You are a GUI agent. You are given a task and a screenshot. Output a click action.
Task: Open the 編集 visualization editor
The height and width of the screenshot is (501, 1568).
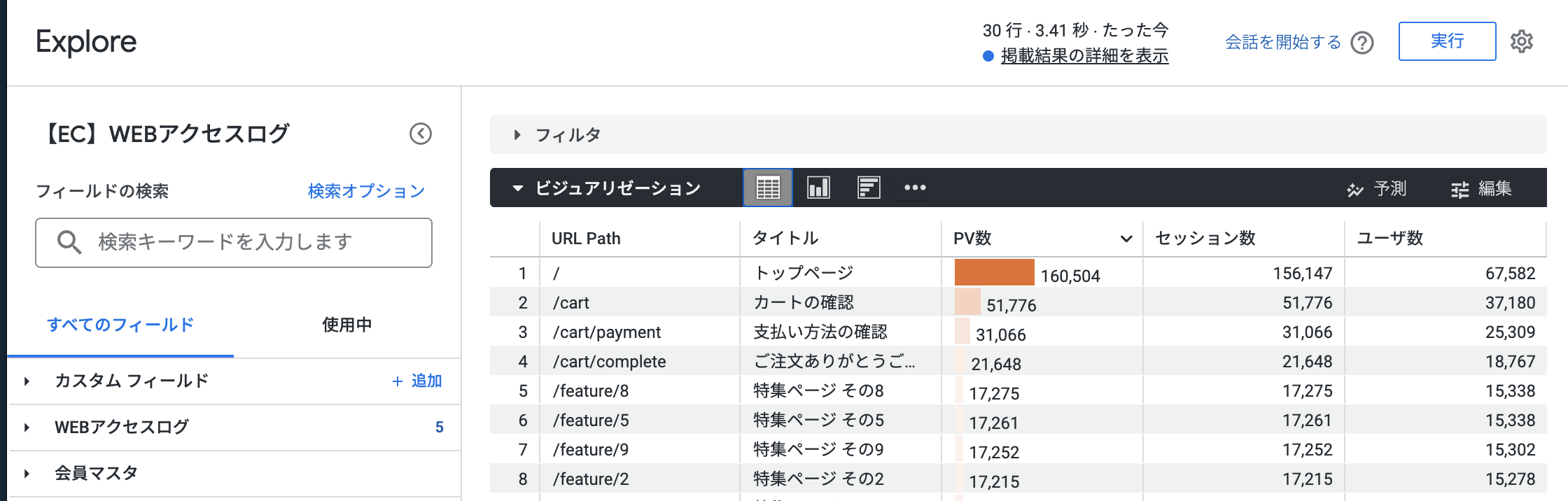(x=1481, y=189)
